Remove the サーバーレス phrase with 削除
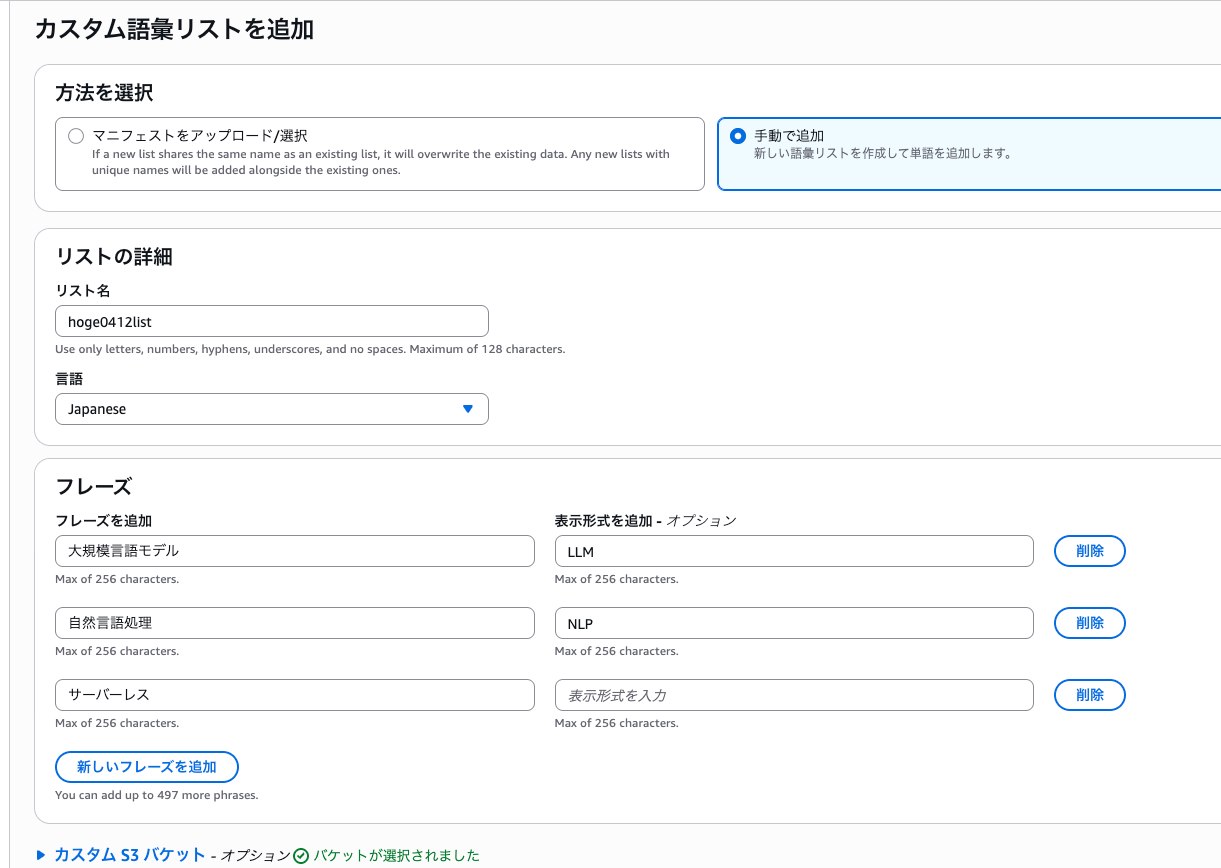 [1089, 695]
